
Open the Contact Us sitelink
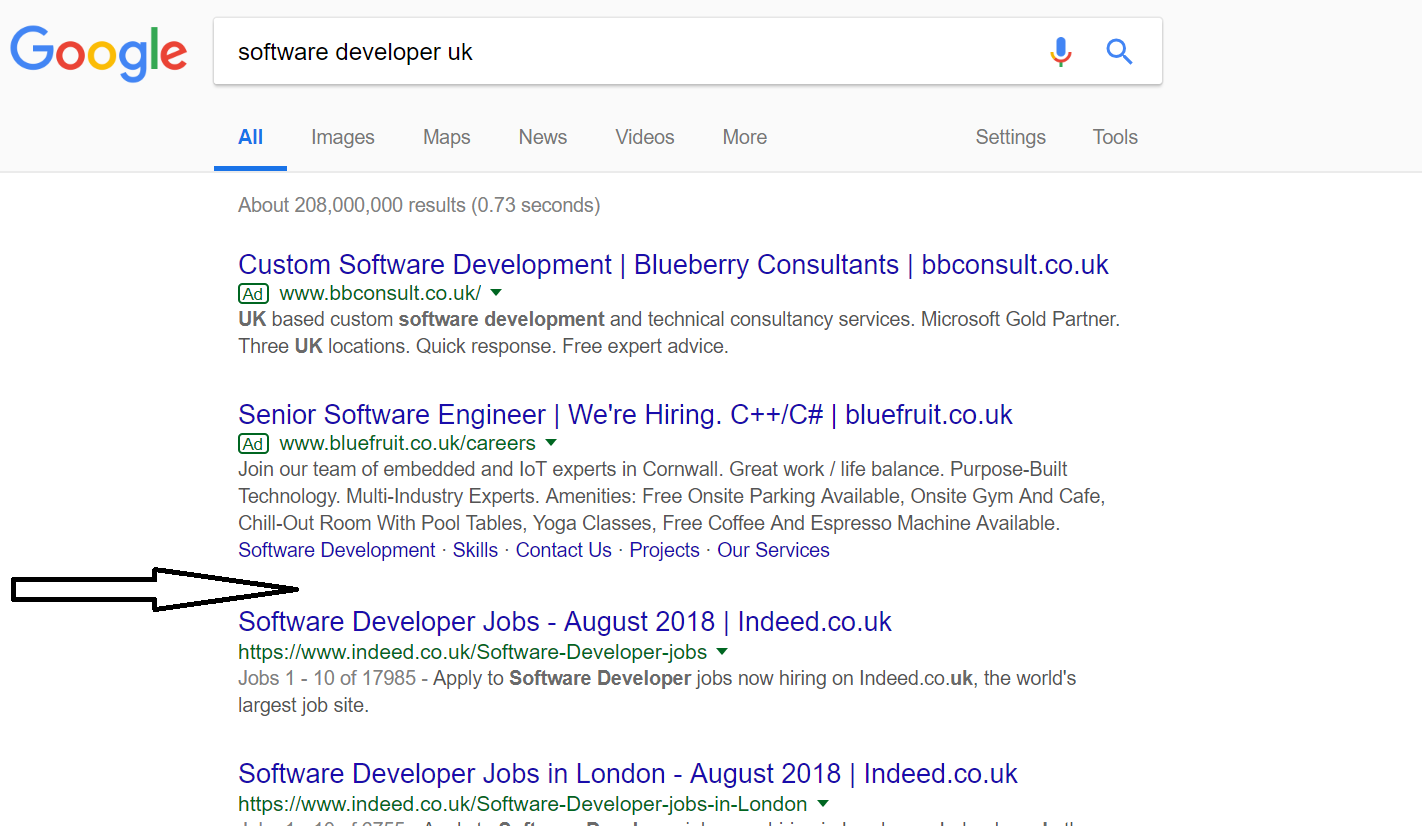tap(564, 550)
